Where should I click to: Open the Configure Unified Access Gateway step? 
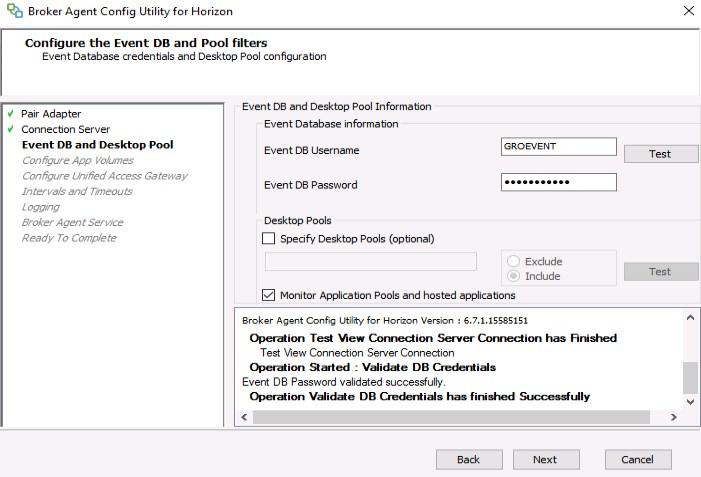[x=105, y=176]
